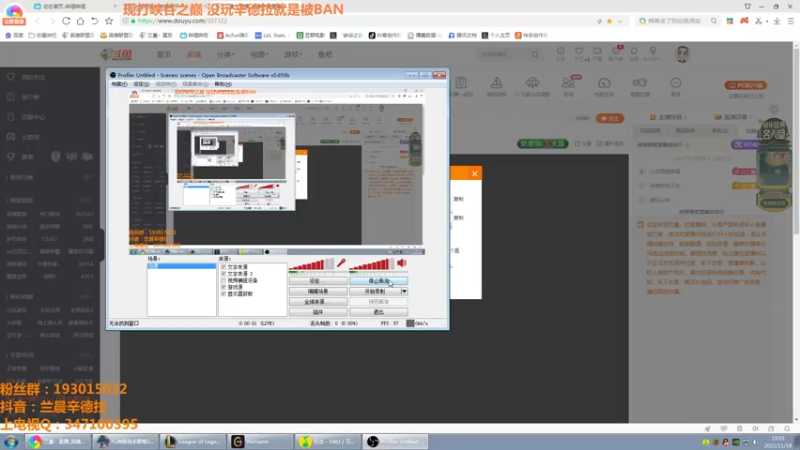Adjust microphone volume bars in OBS
800x450 pixels.
pyautogui.click(x=311, y=264)
